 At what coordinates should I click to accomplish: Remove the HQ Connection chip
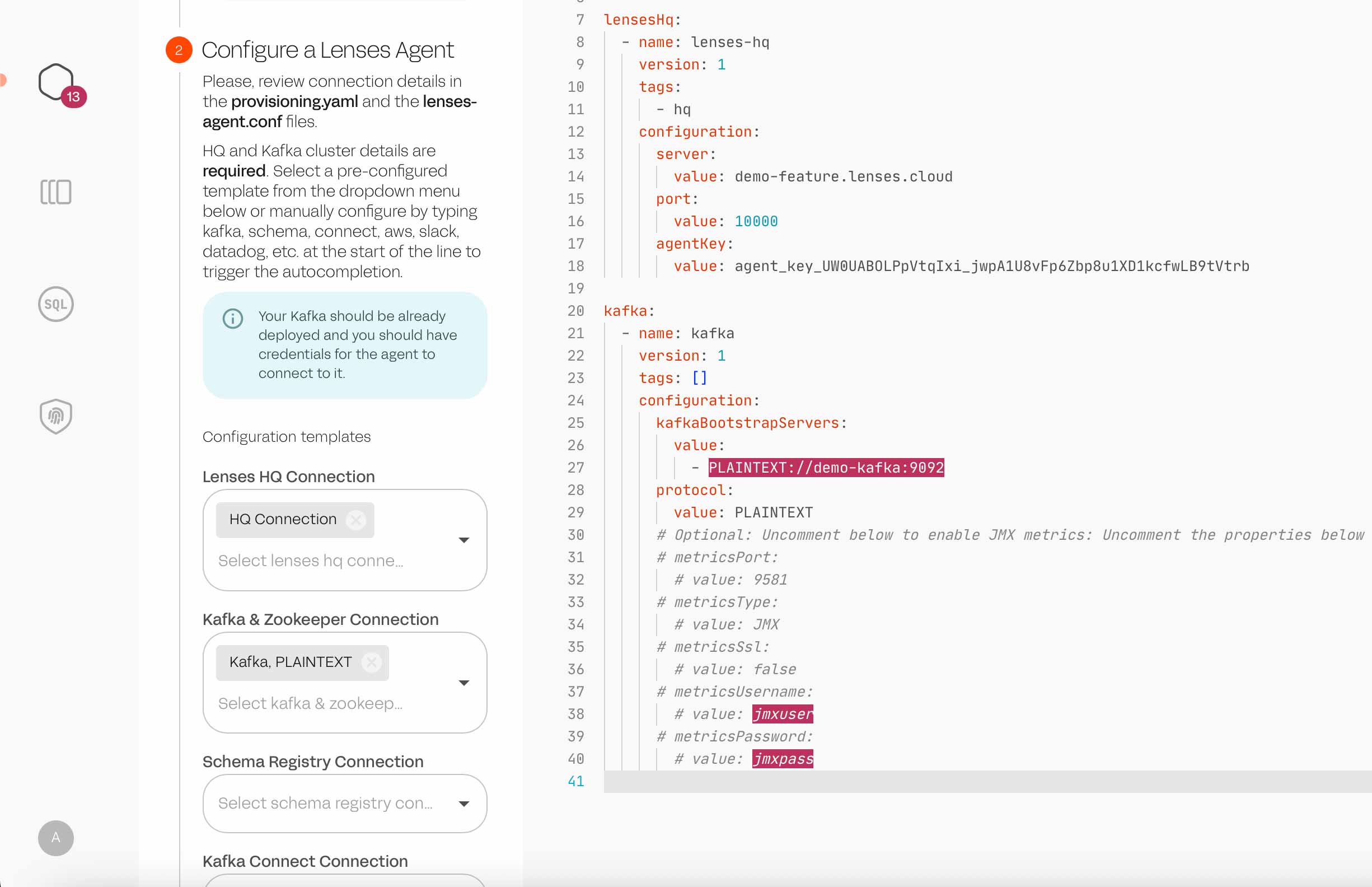coord(357,520)
